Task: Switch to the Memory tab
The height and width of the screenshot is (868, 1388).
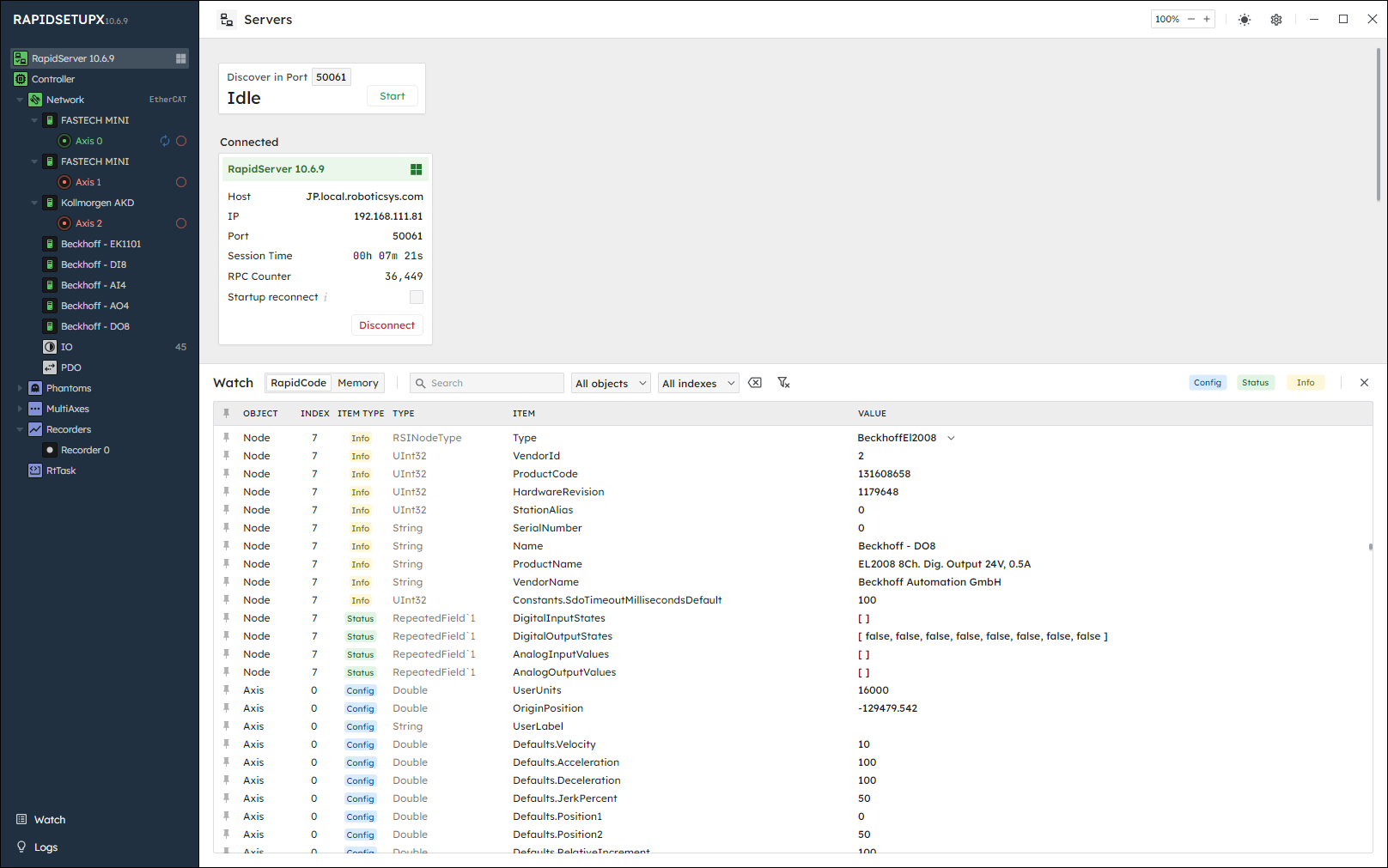Action: (x=357, y=383)
